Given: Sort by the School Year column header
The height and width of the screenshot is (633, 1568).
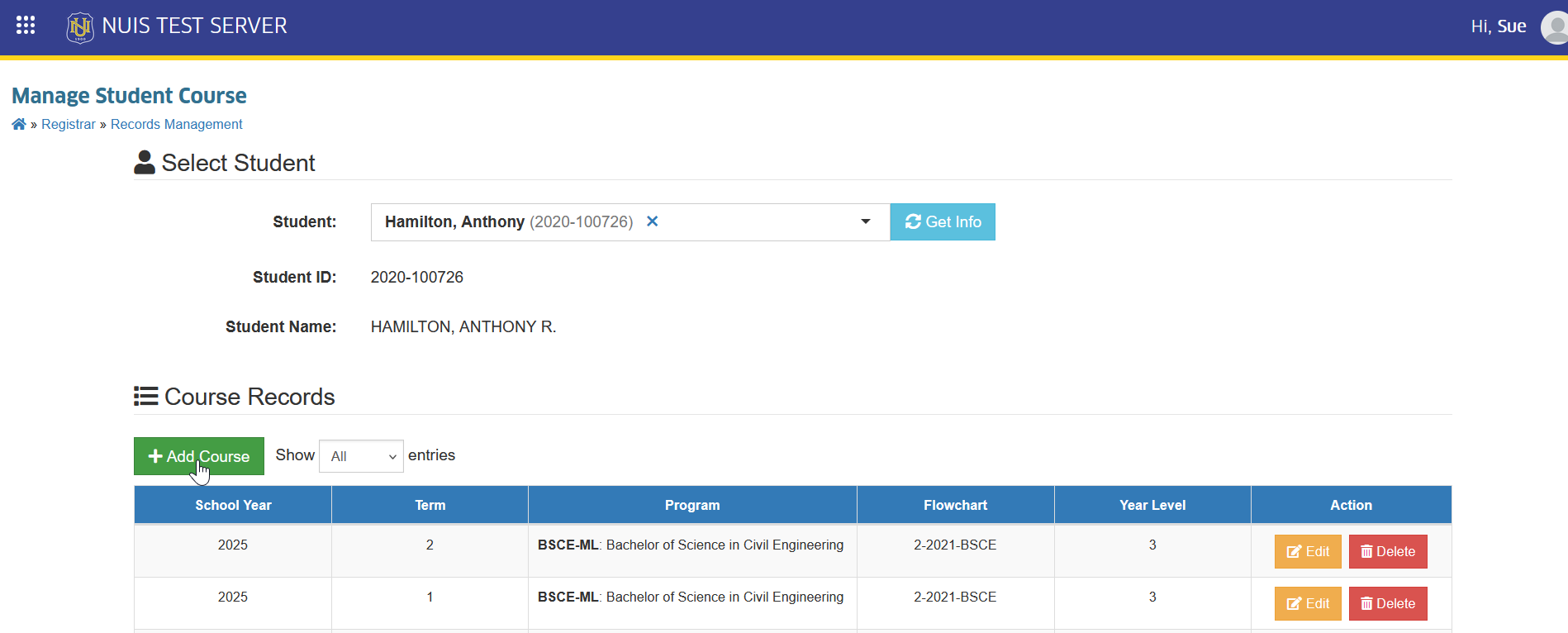Looking at the screenshot, I should point(233,505).
